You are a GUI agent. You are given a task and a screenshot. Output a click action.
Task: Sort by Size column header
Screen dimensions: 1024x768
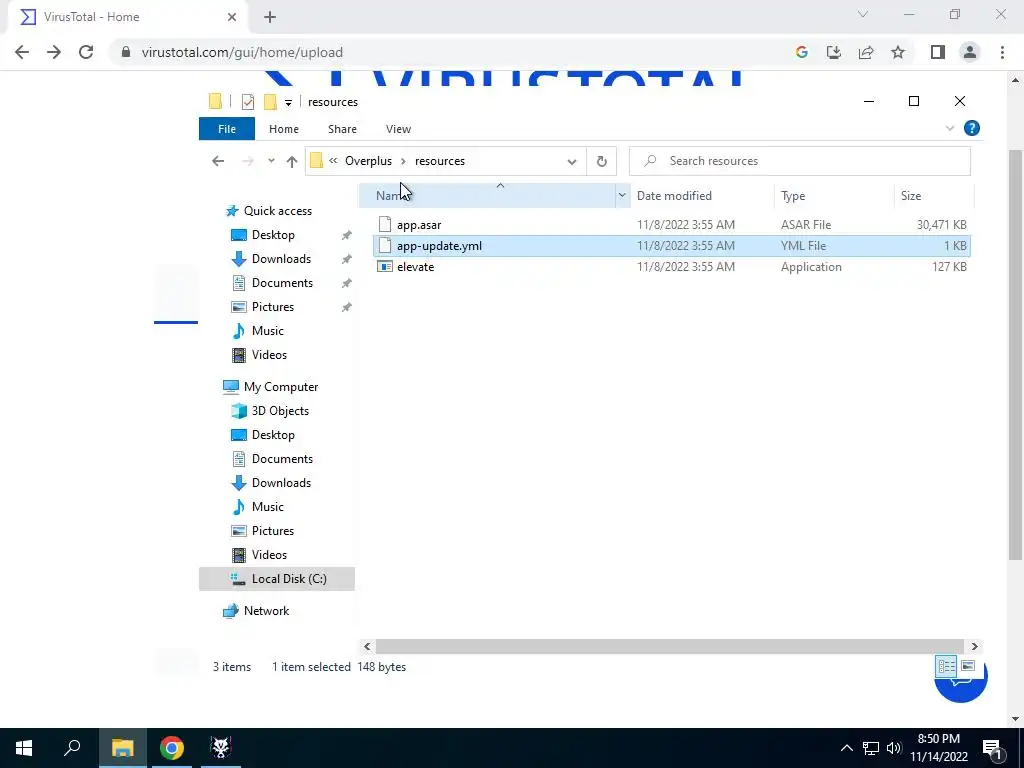tap(910, 195)
